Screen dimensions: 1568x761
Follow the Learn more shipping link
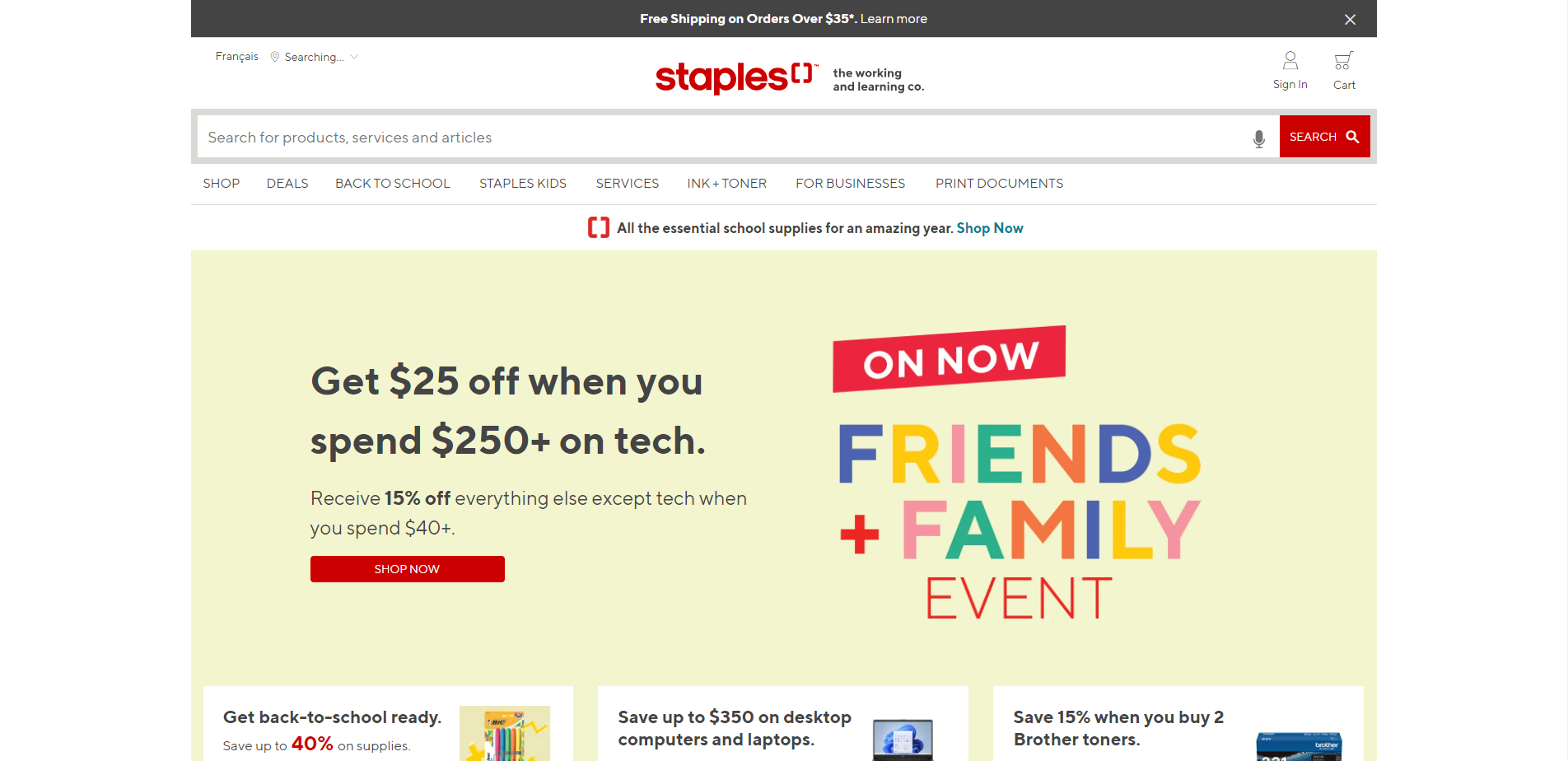(x=894, y=19)
